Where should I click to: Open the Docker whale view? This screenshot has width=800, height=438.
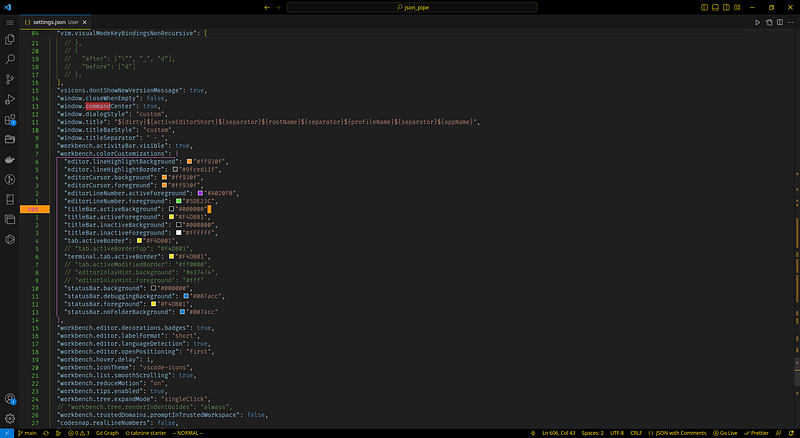click(x=10, y=159)
